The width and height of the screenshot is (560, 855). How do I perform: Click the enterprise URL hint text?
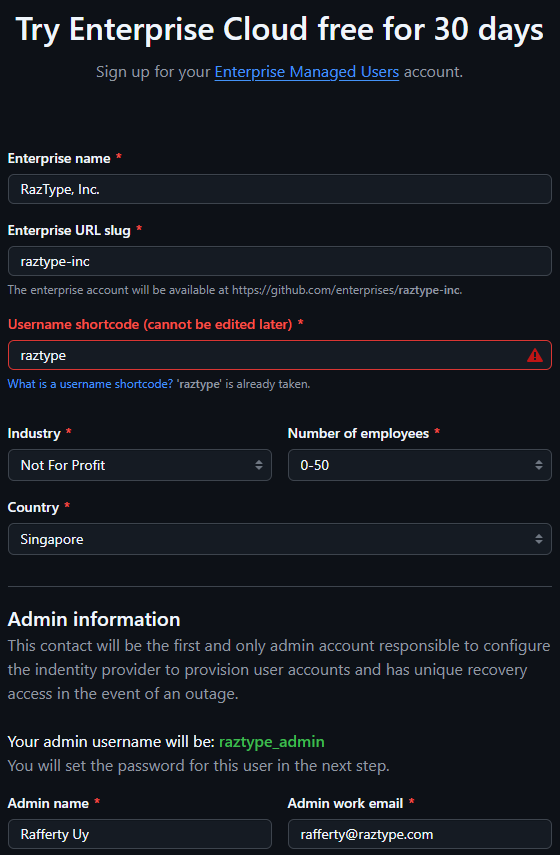coord(235,290)
